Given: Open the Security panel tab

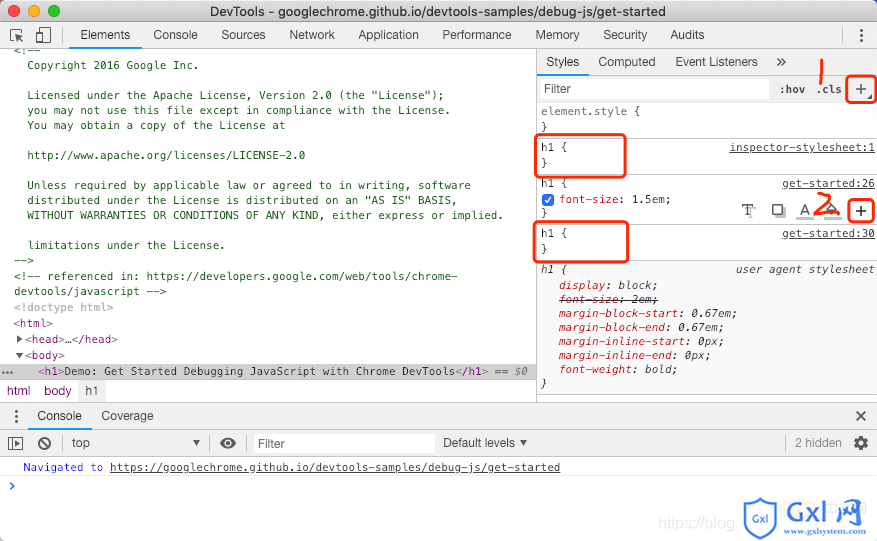Looking at the screenshot, I should (x=625, y=35).
